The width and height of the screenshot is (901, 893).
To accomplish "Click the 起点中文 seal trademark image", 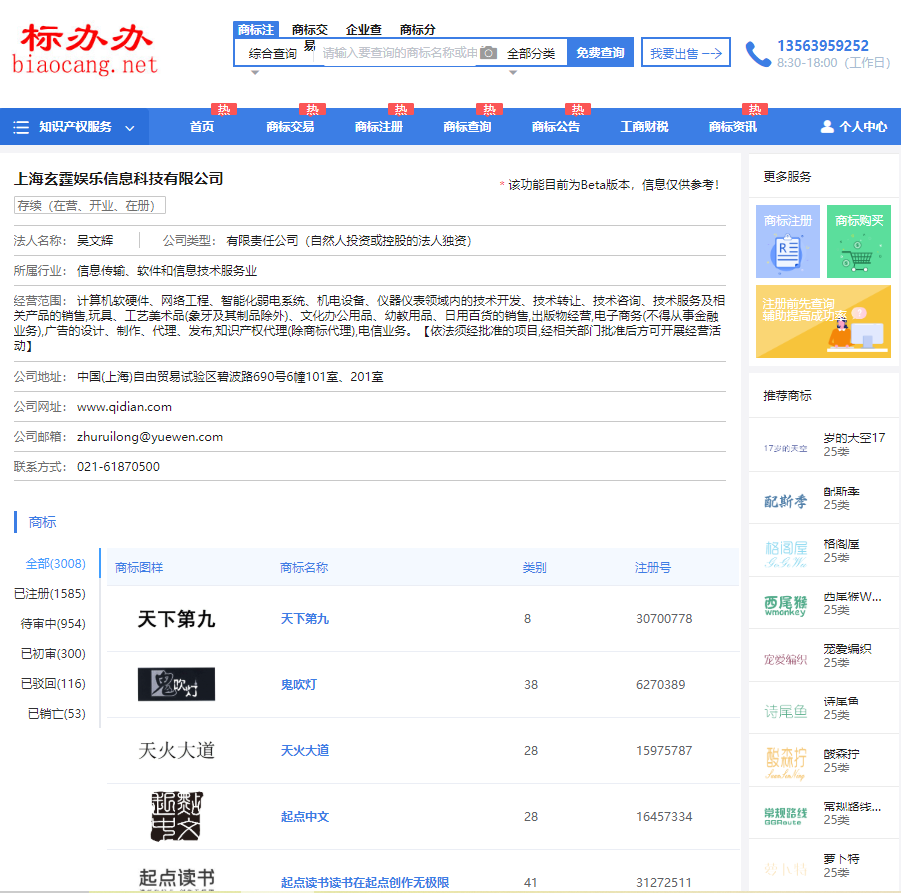I will [176, 816].
